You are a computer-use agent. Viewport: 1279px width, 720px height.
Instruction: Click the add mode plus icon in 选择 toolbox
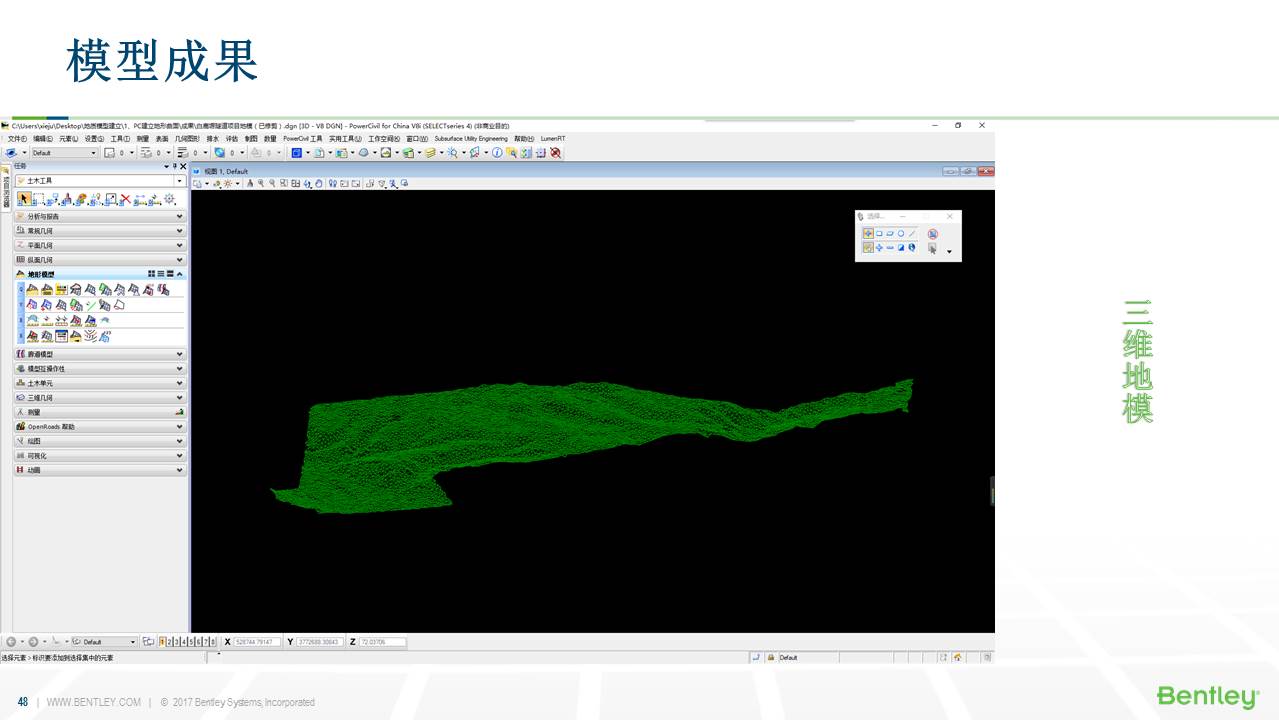click(x=879, y=248)
